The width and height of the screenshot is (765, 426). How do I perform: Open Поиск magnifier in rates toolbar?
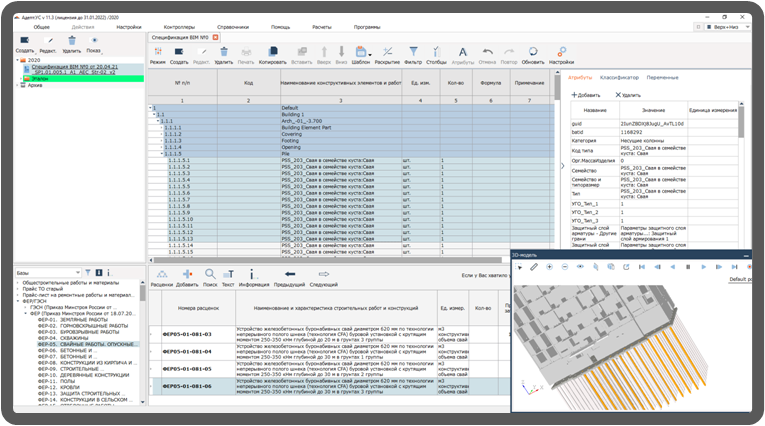coord(210,274)
